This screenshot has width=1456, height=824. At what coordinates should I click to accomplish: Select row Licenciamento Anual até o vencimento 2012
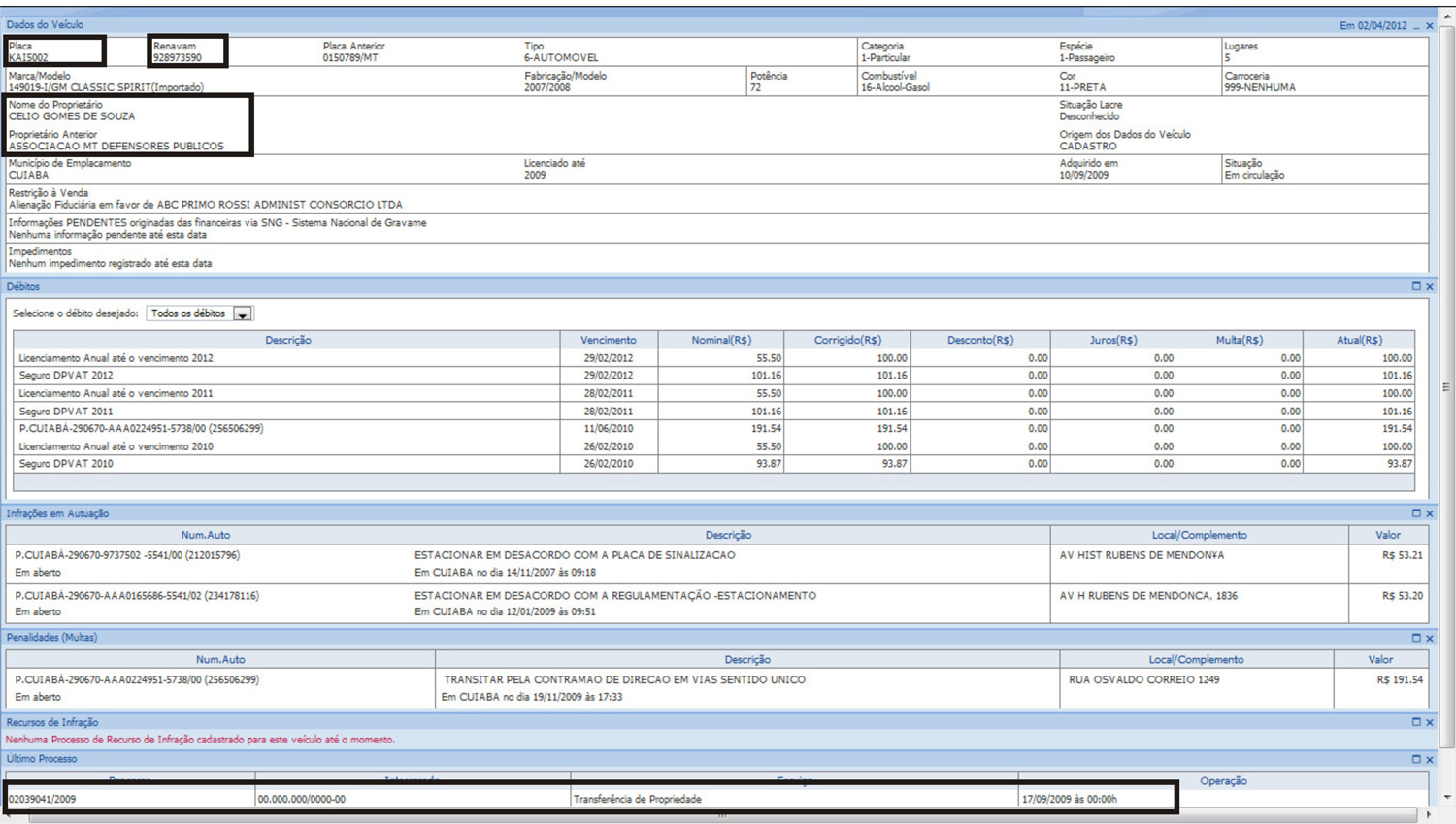713,358
